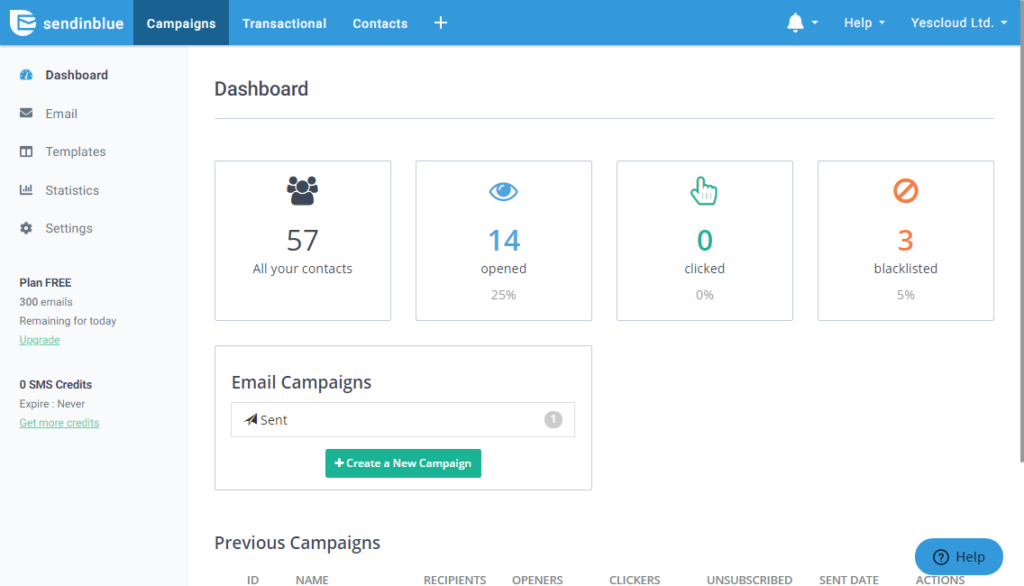Screen dimensions: 1024x586
Task: Click the contacts group icon
Action: click(302, 190)
